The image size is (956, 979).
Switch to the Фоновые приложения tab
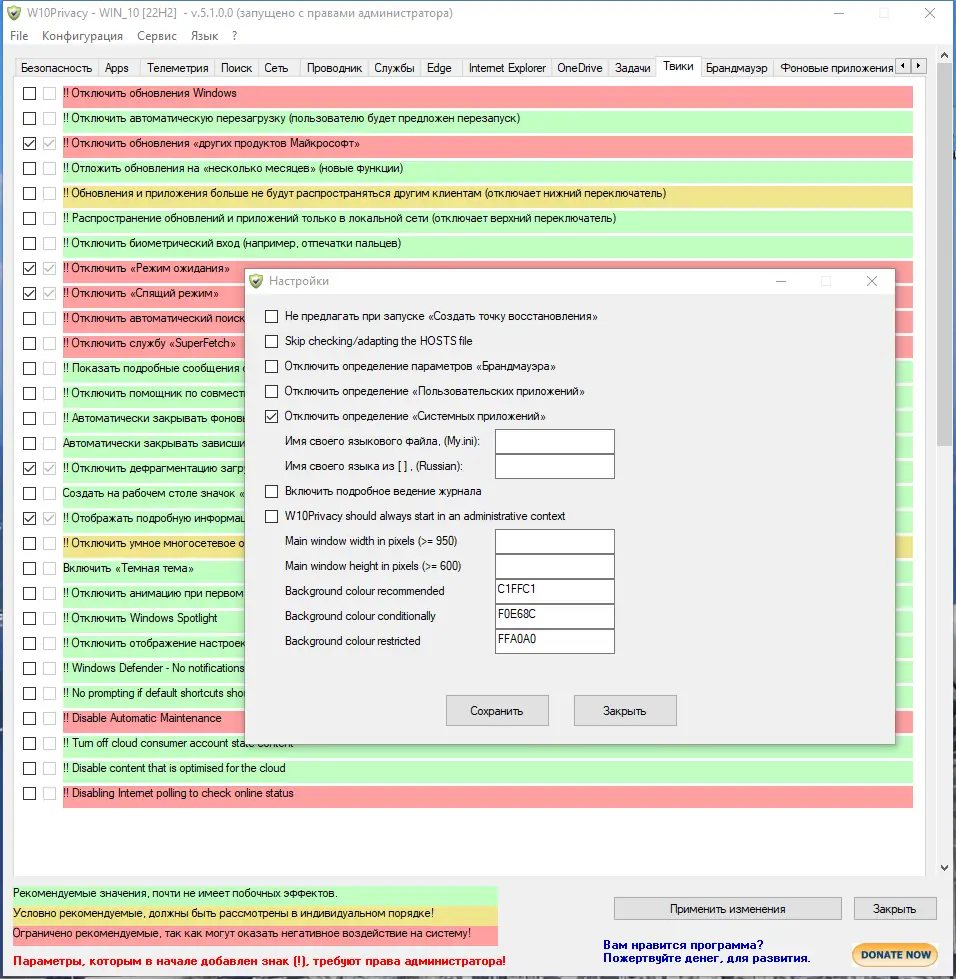(x=836, y=68)
